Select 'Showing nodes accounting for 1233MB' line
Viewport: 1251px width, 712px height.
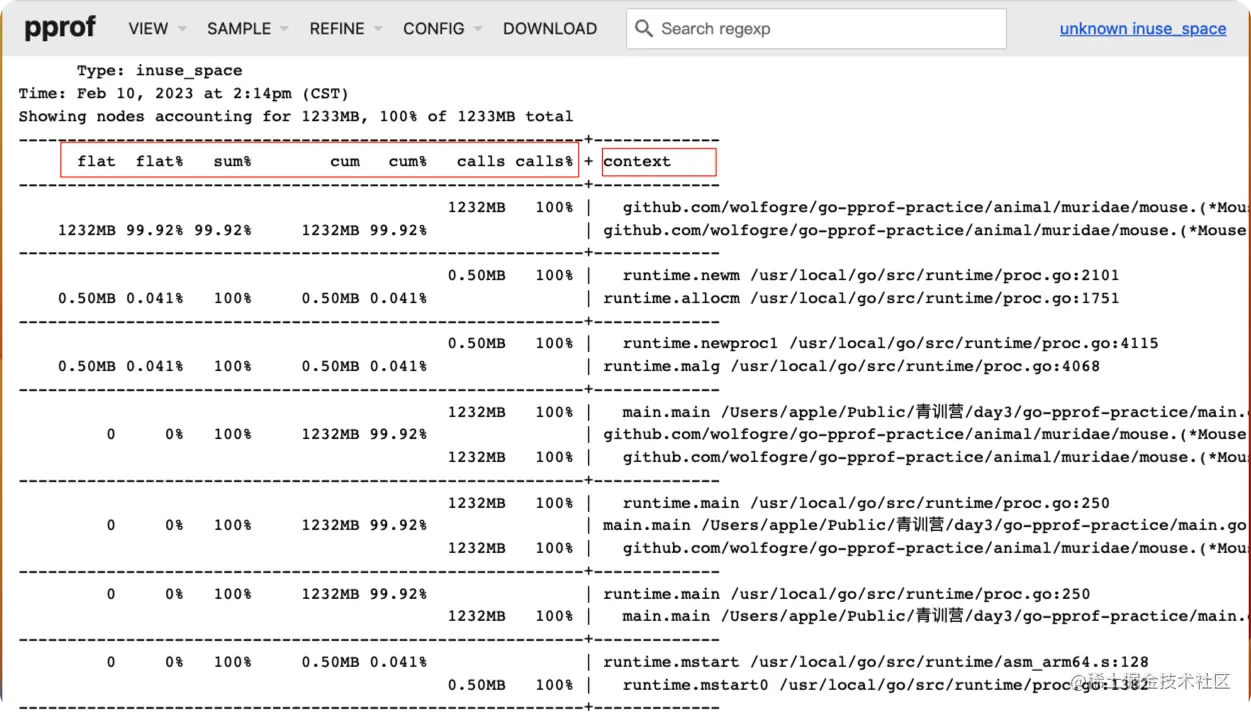tap(296, 116)
